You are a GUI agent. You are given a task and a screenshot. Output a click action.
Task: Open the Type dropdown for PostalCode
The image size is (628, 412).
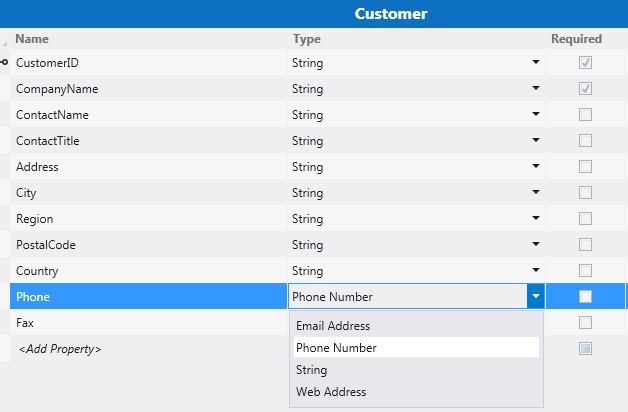[x=537, y=245]
